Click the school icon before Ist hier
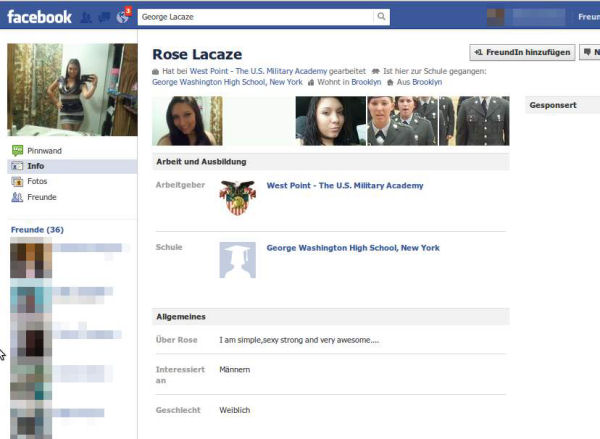The height and width of the screenshot is (439, 600). tap(376, 72)
